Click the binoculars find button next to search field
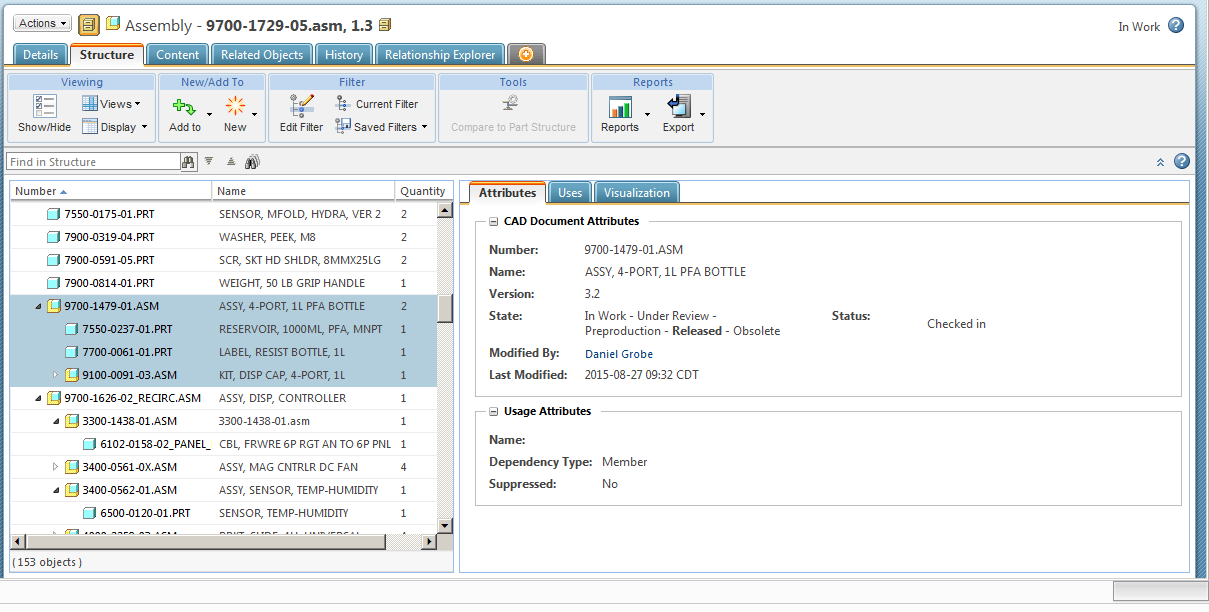 [x=188, y=162]
